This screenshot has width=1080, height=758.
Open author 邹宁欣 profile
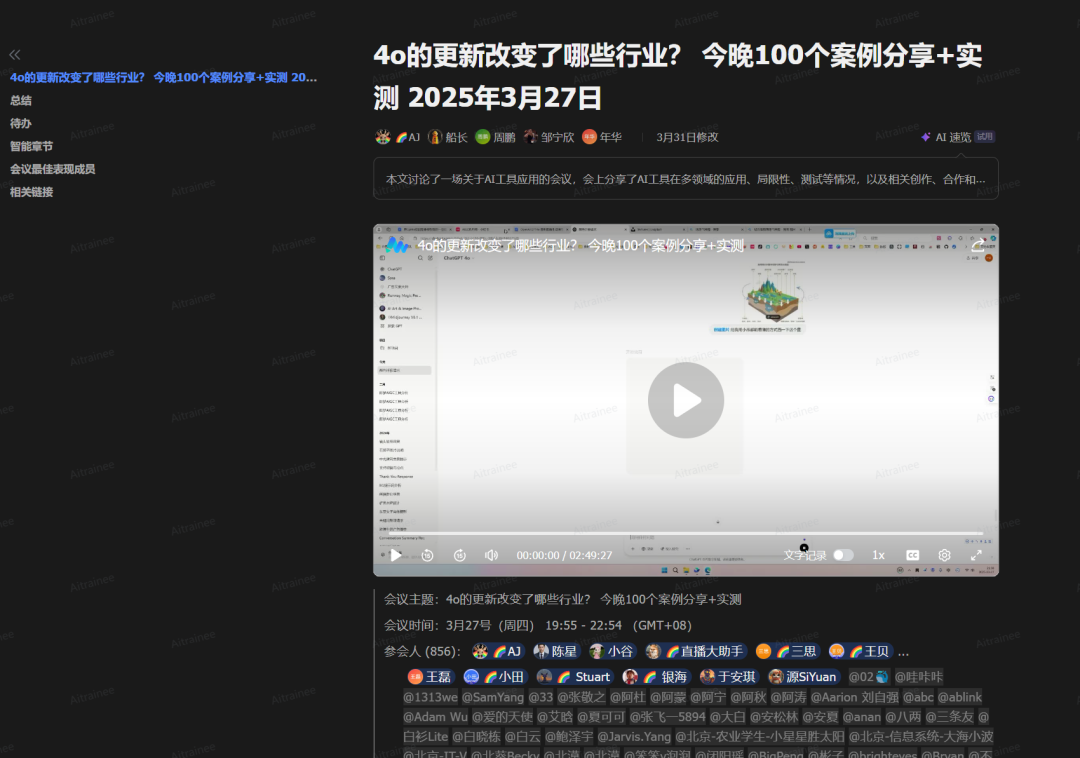tap(548, 137)
